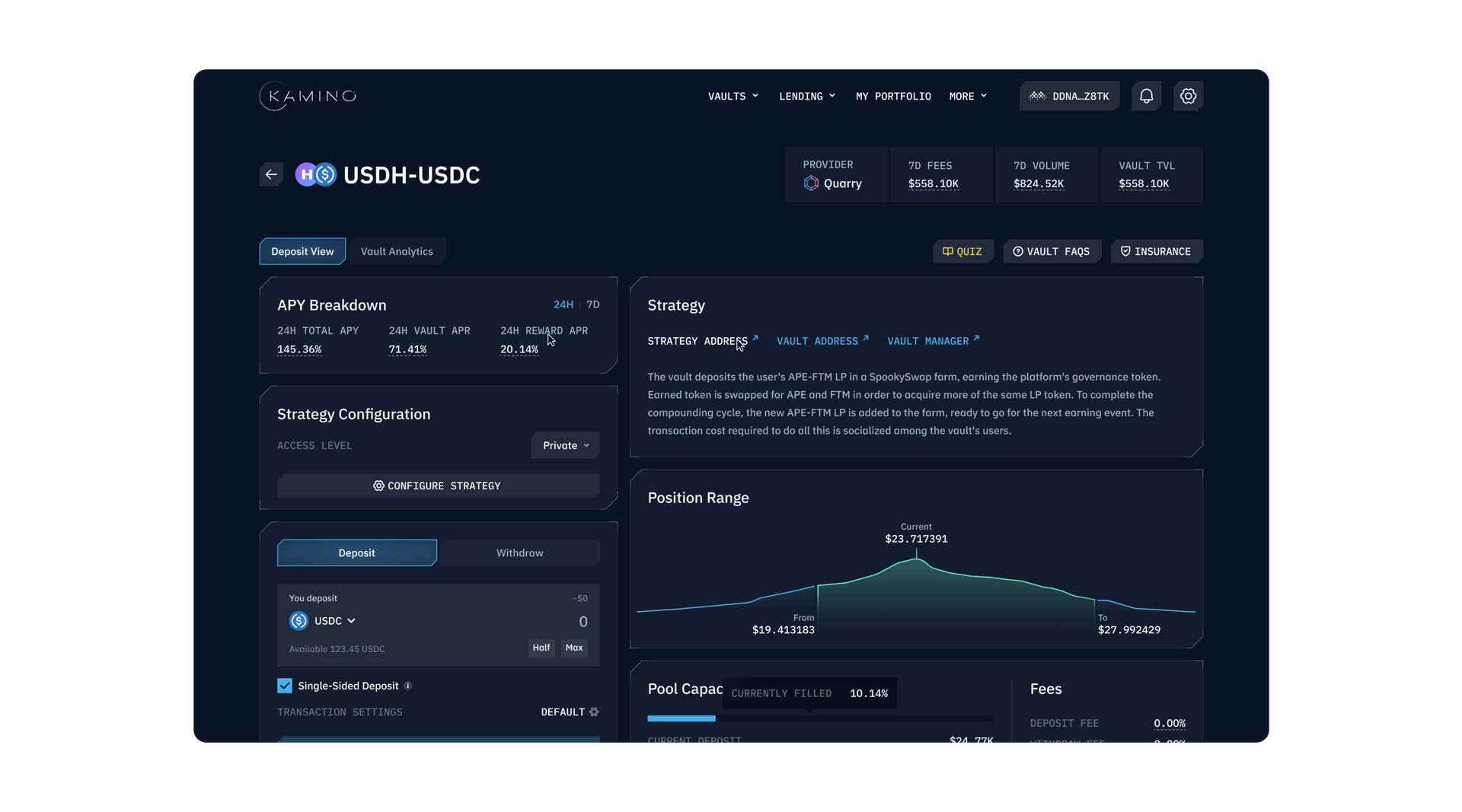Go back using the left arrow button
Screen dimensions: 1462x812
tap(271, 174)
